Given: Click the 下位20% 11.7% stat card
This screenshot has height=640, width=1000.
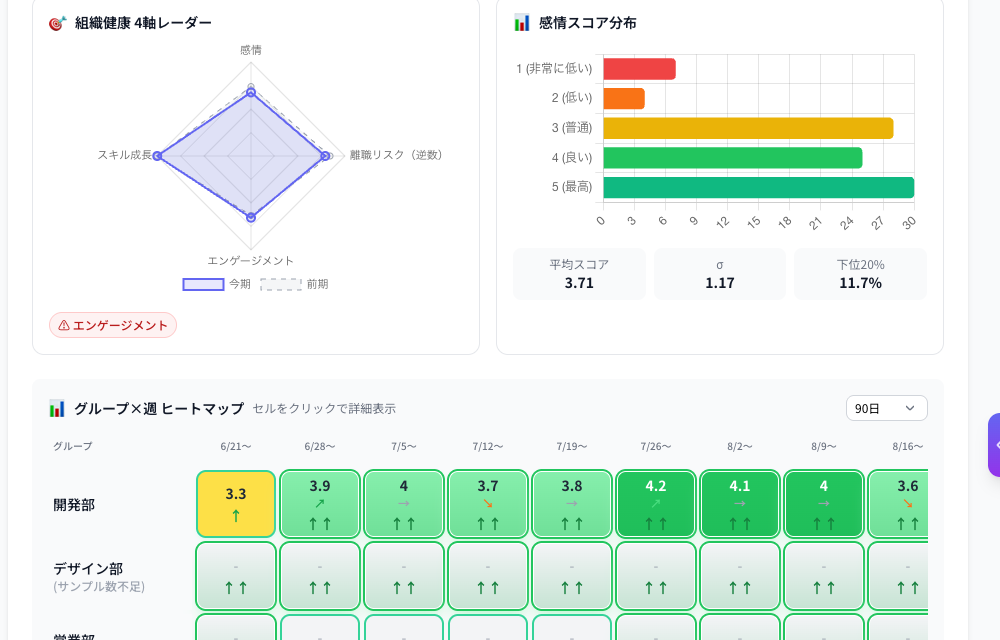Looking at the screenshot, I should (860, 274).
